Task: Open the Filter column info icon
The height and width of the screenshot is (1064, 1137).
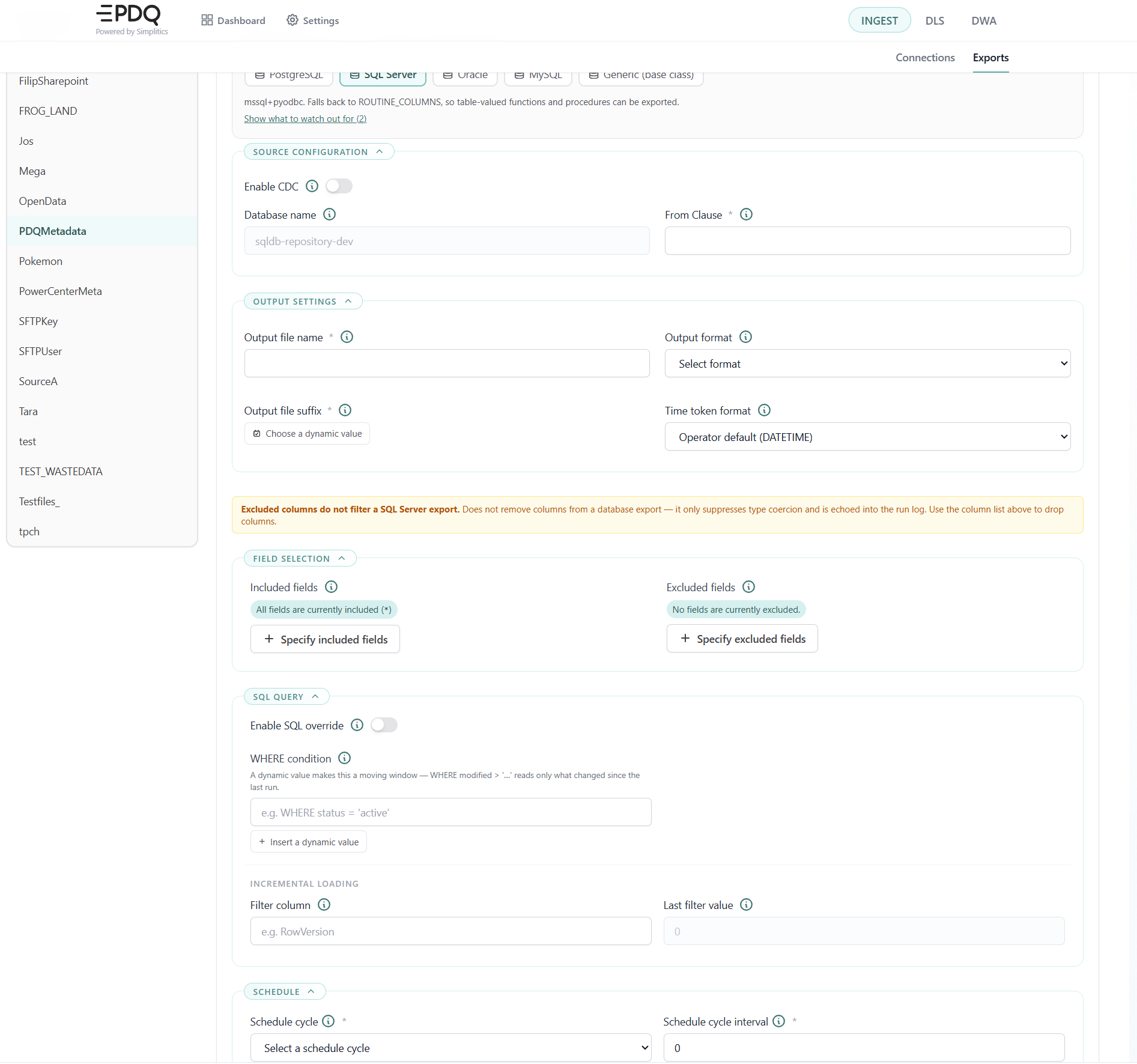Action: [x=324, y=905]
